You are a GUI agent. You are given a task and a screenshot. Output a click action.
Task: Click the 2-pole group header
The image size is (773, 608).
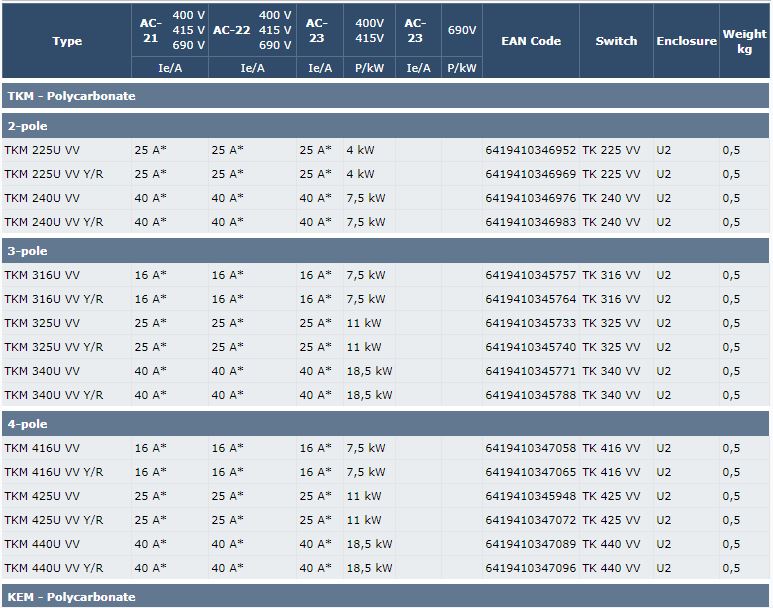coord(28,126)
